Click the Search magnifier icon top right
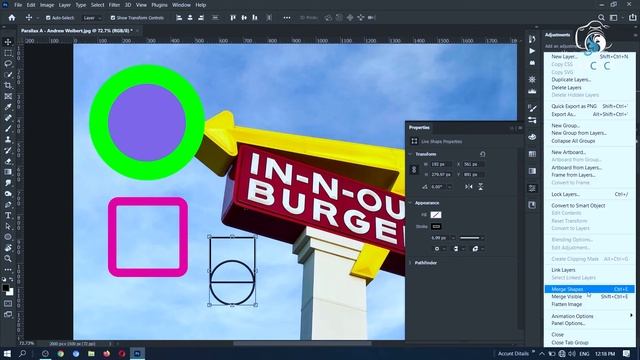Viewport: 640px width, 360px height. coord(601,18)
